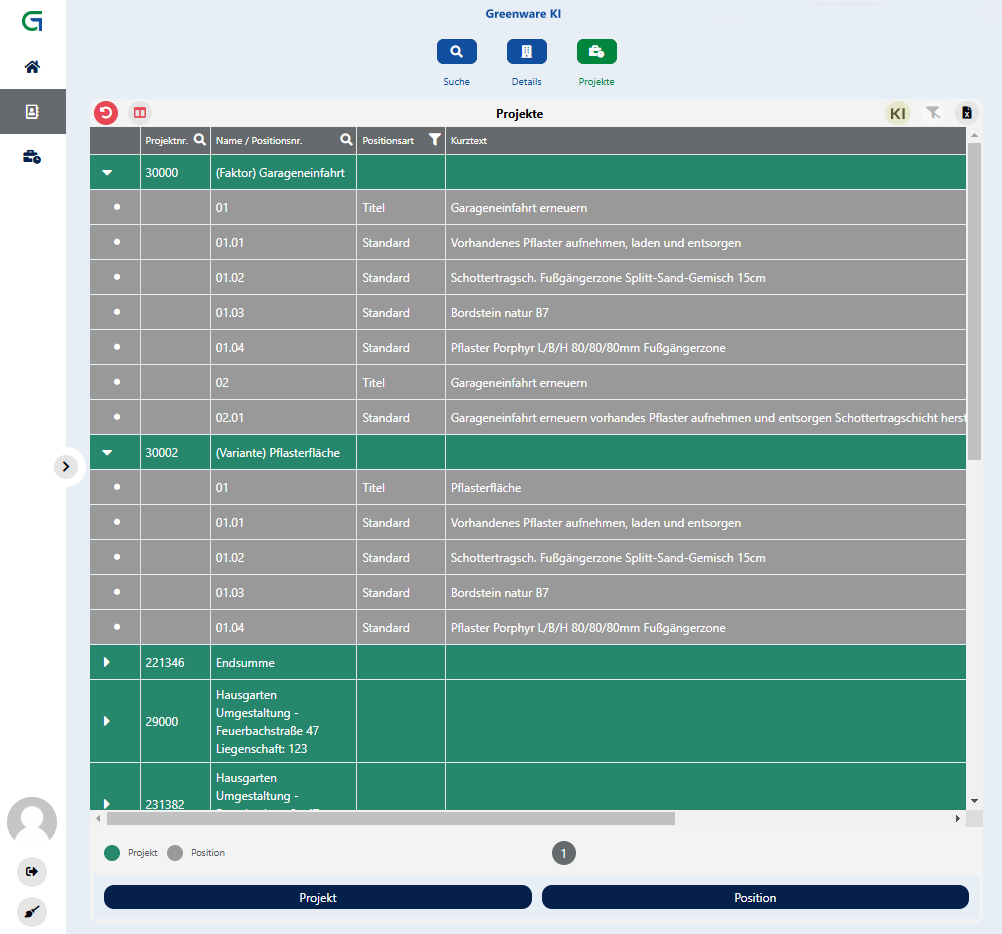Image resolution: width=1002 pixels, height=934 pixels.
Task: Go to page 1 in pagination
Action: (x=564, y=853)
